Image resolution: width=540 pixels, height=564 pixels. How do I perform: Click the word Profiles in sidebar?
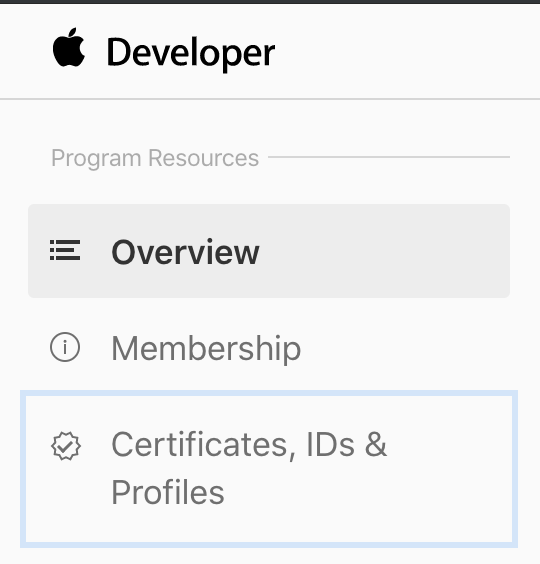pyautogui.click(x=168, y=492)
